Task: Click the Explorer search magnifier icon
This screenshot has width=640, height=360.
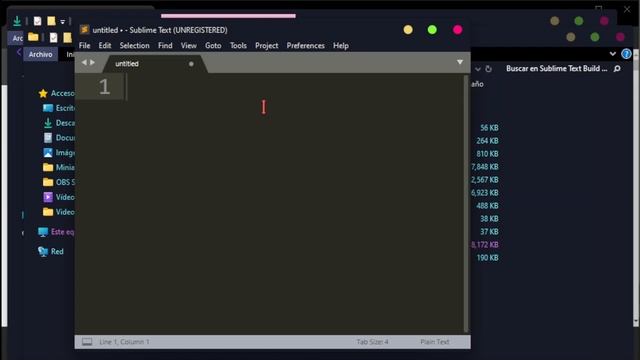Action: coord(617,69)
